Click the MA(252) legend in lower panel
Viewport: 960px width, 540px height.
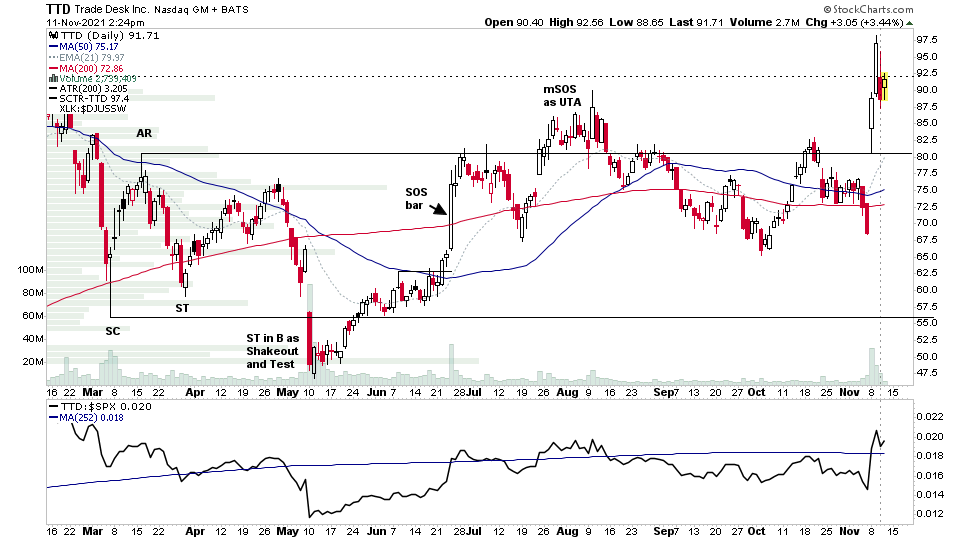(86, 418)
